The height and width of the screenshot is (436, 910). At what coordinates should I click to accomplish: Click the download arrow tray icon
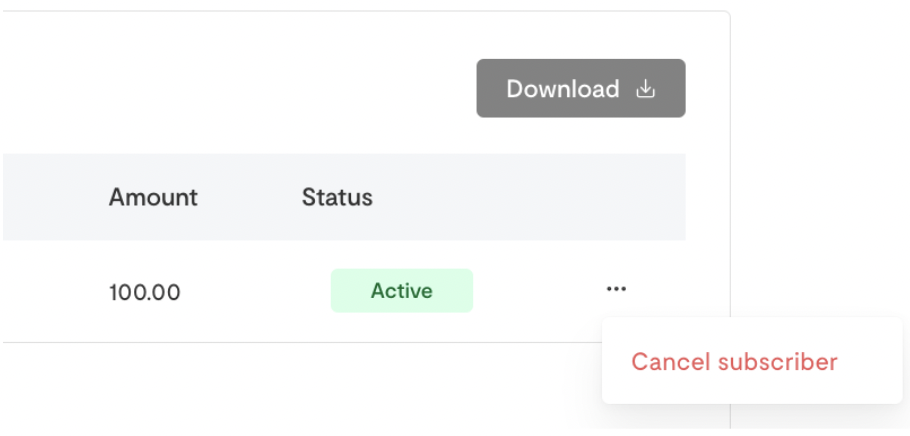click(x=645, y=89)
